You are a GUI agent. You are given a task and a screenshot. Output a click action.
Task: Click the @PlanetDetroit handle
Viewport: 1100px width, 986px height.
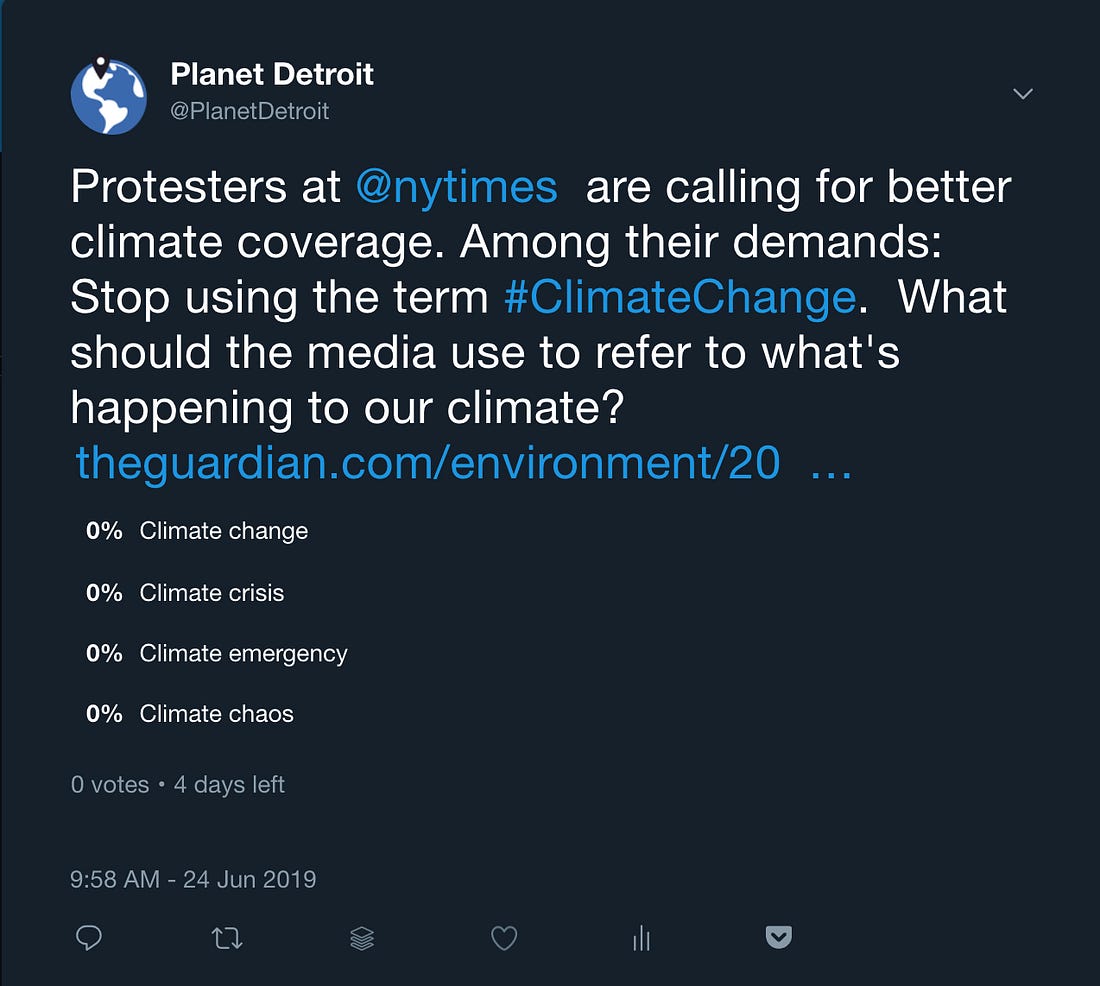tap(249, 111)
